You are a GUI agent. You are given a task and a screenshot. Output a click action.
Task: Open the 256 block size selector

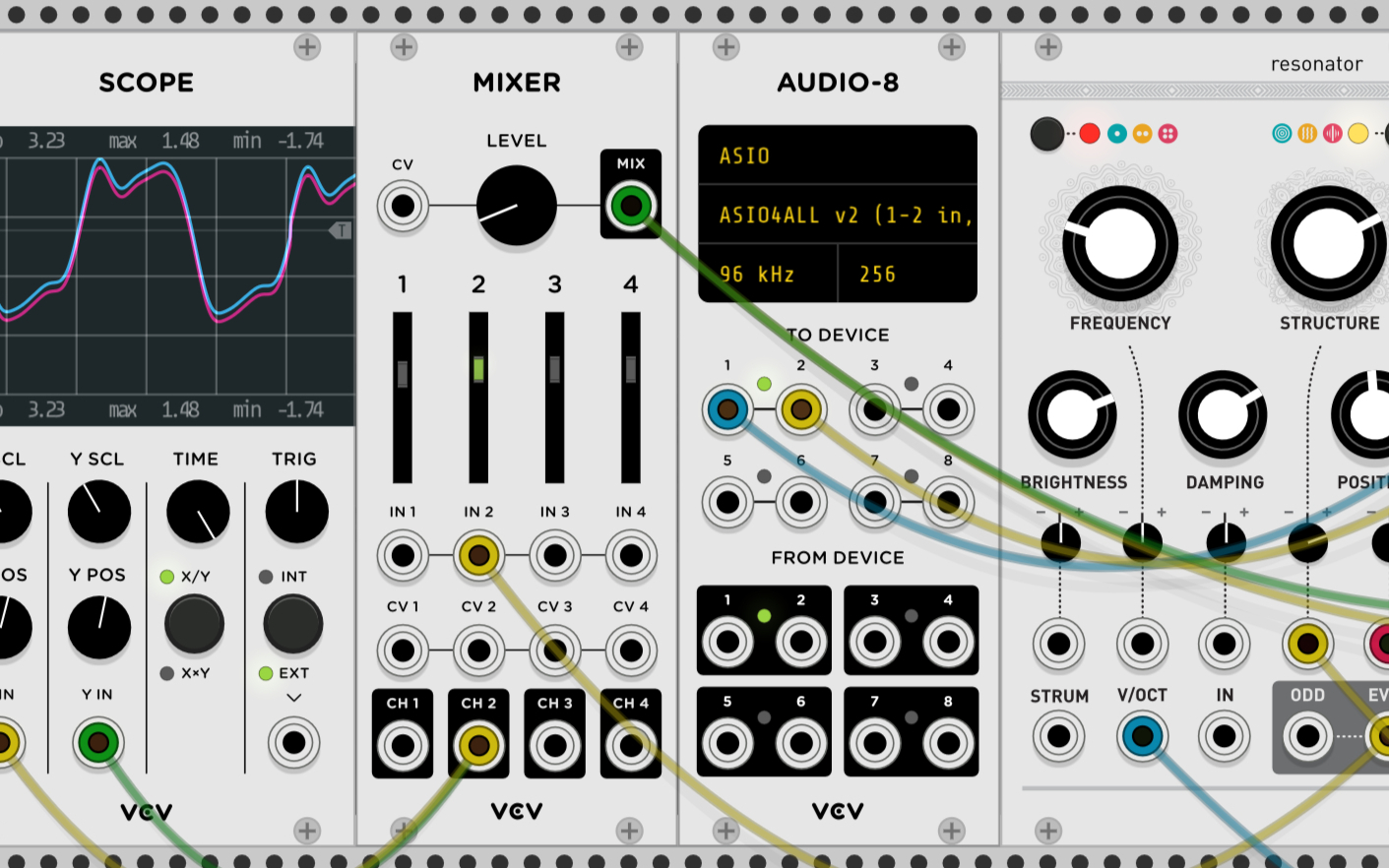point(907,275)
